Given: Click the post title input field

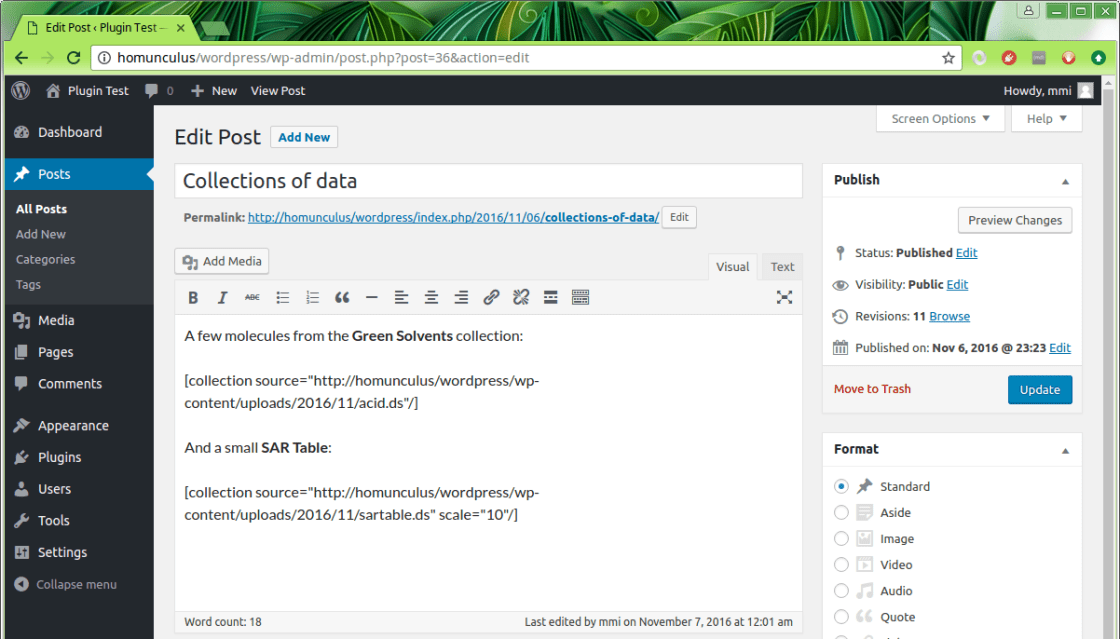Looking at the screenshot, I should [488, 181].
